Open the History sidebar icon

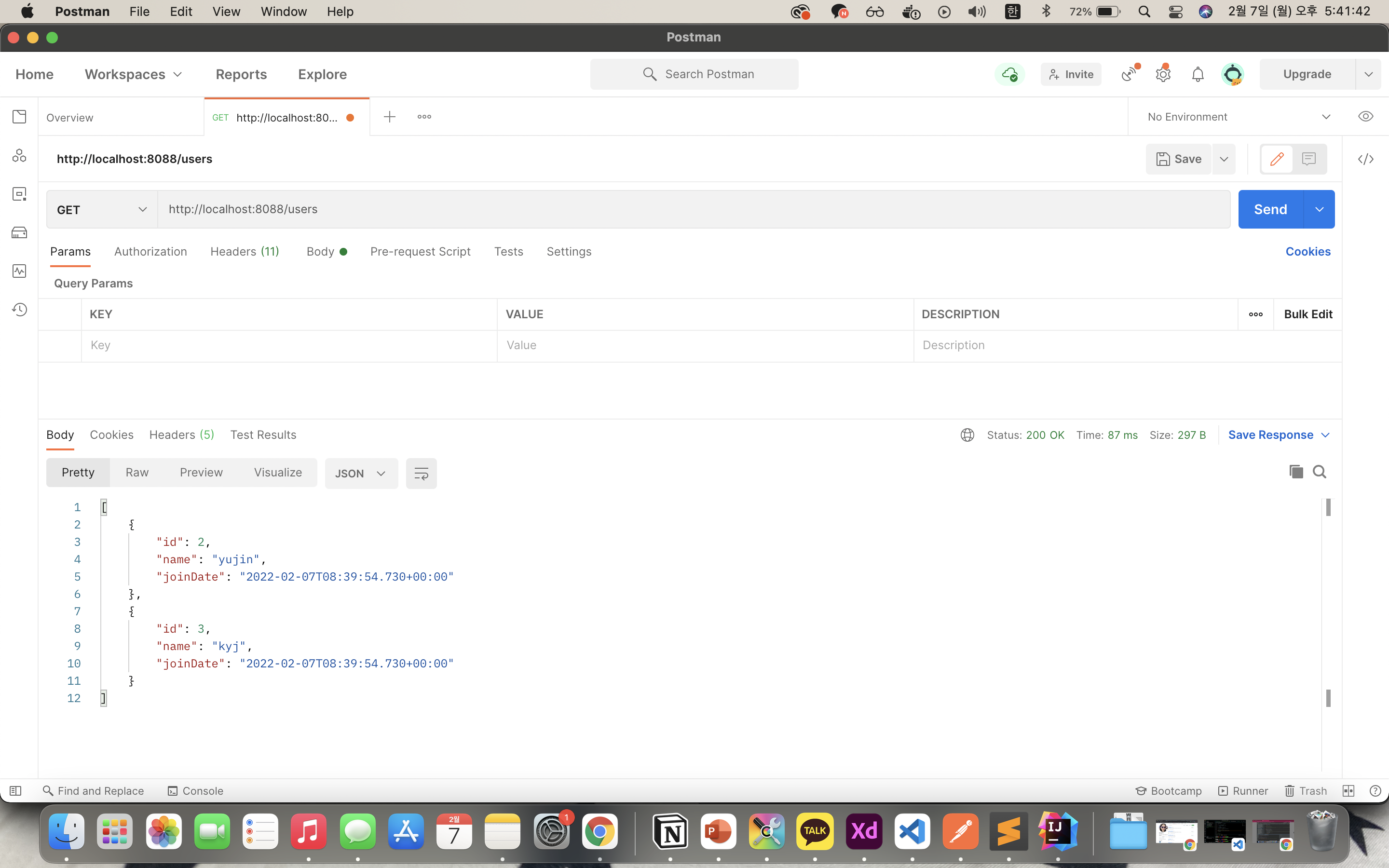click(x=19, y=310)
